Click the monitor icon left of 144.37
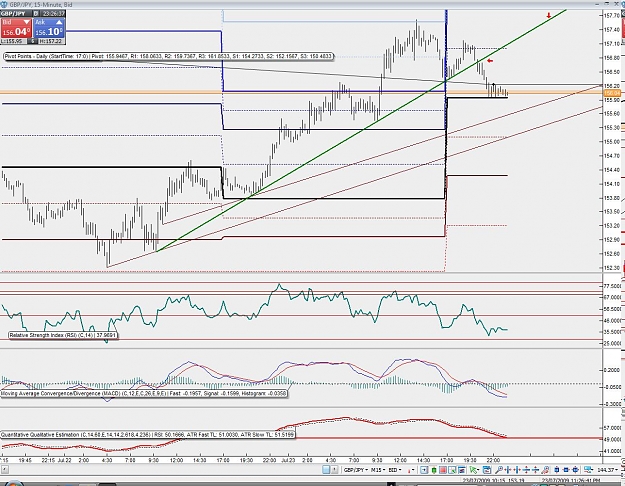The width and height of the screenshot is (625, 486). (x=588, y=470)
